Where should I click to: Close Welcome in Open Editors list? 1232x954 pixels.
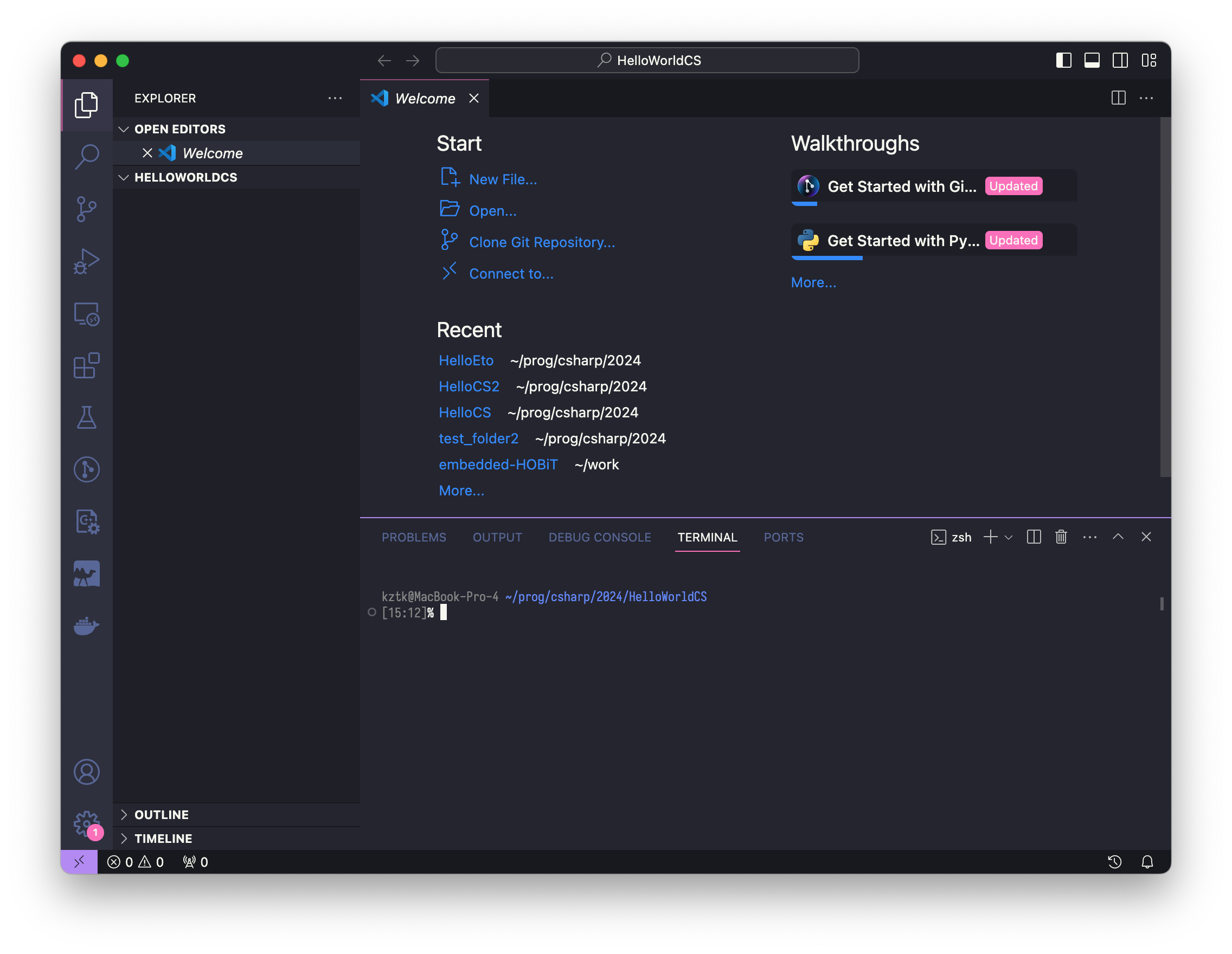coord(147,153)
